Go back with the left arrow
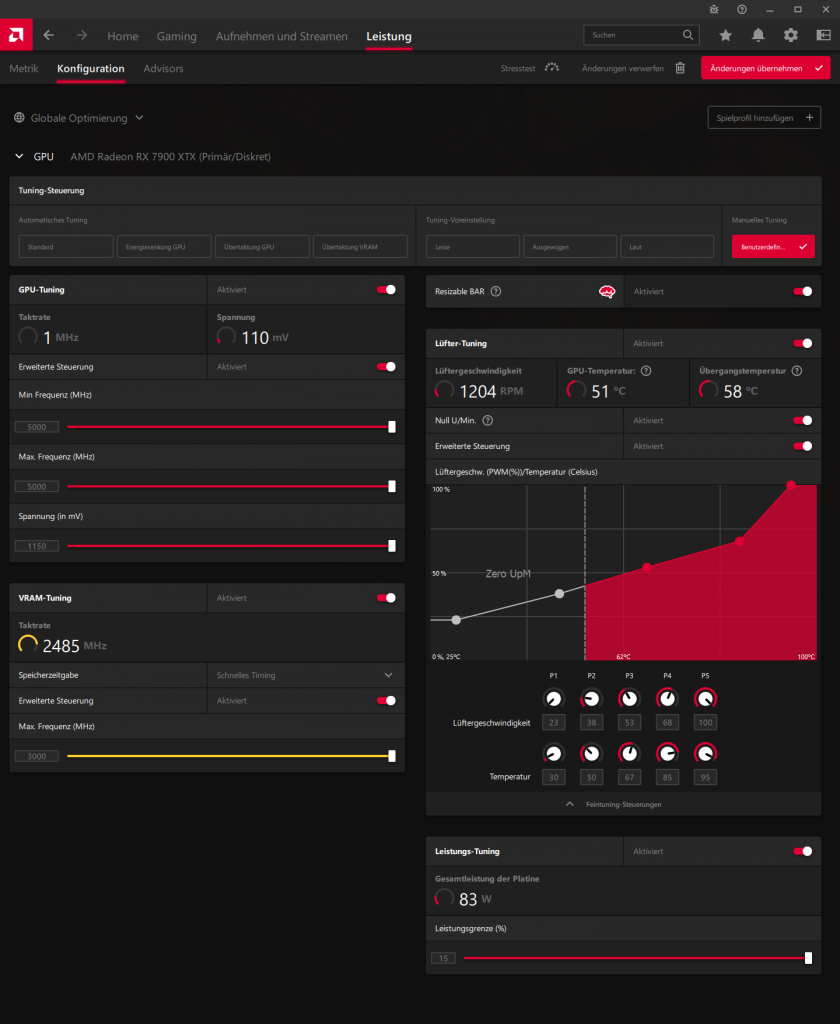Image resolution: width=840 pixels, height=1024 pixels. [x=49, y=35]
